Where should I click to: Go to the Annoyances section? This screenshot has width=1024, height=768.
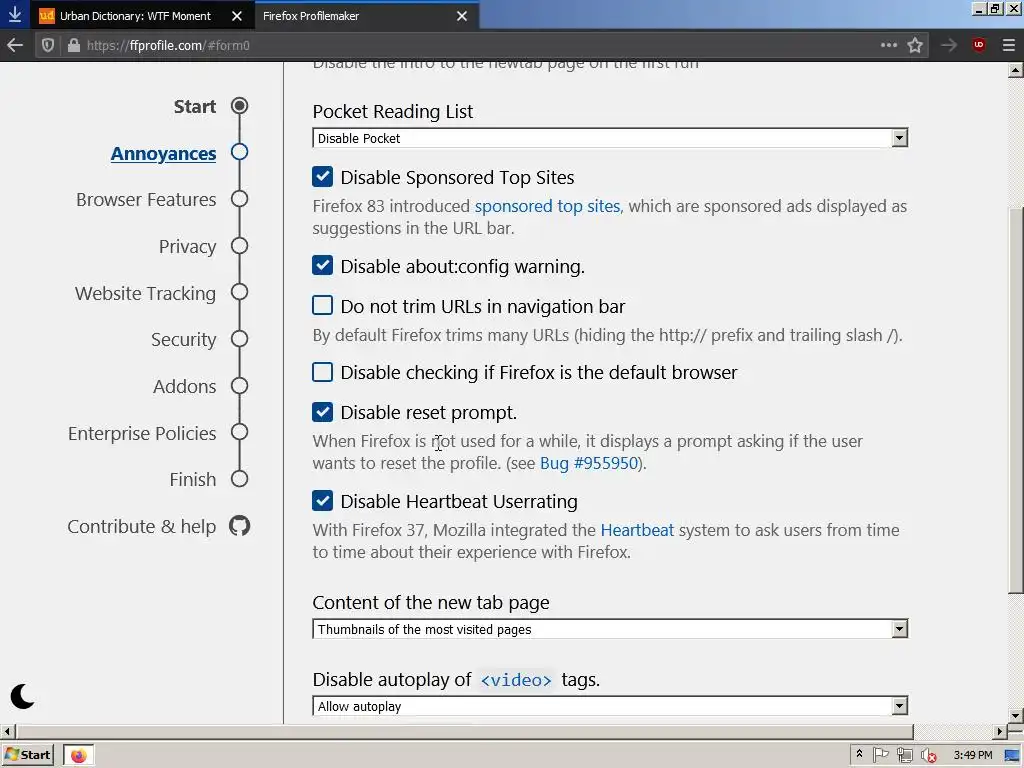[x=163, y=153]
